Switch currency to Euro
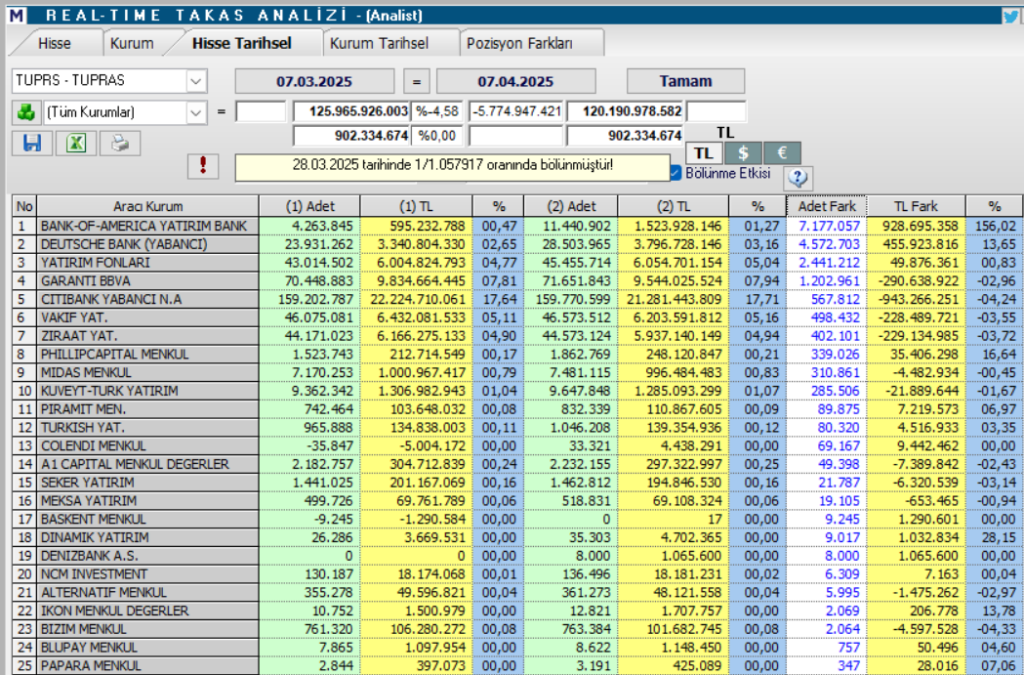Screen dimensions: 1024x675 [x=782, y=152]
